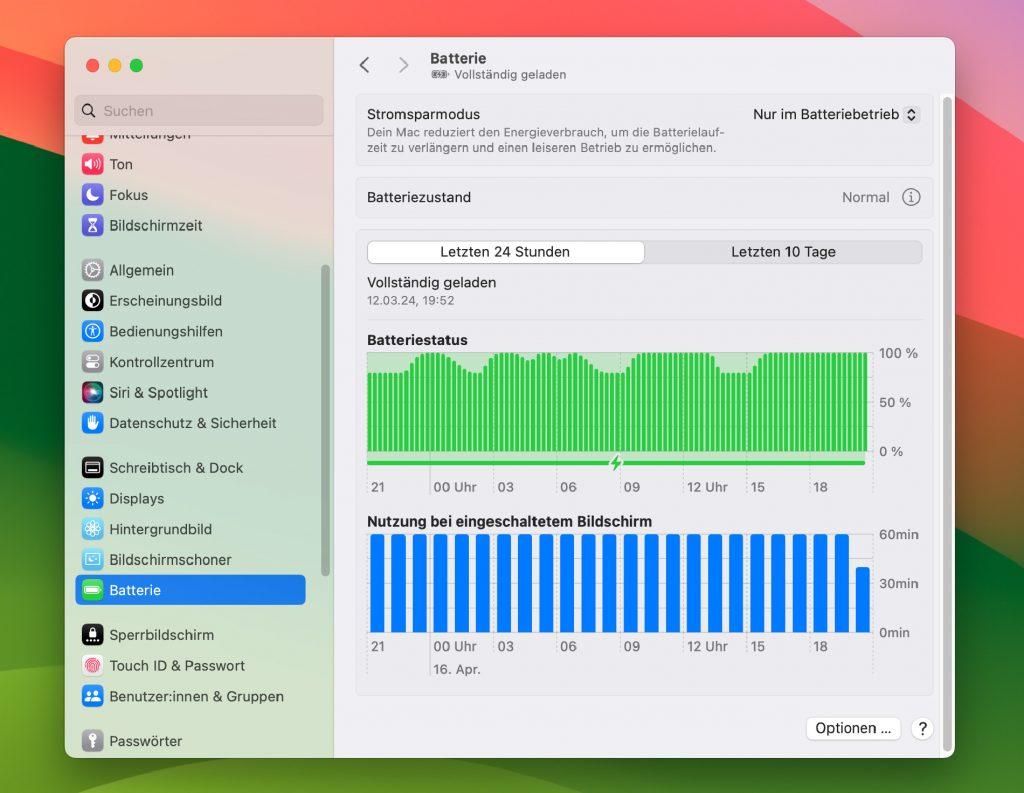Click the Fokus moon icon
This screenshot has width=1024, height=793.
(x=92, y=195)
